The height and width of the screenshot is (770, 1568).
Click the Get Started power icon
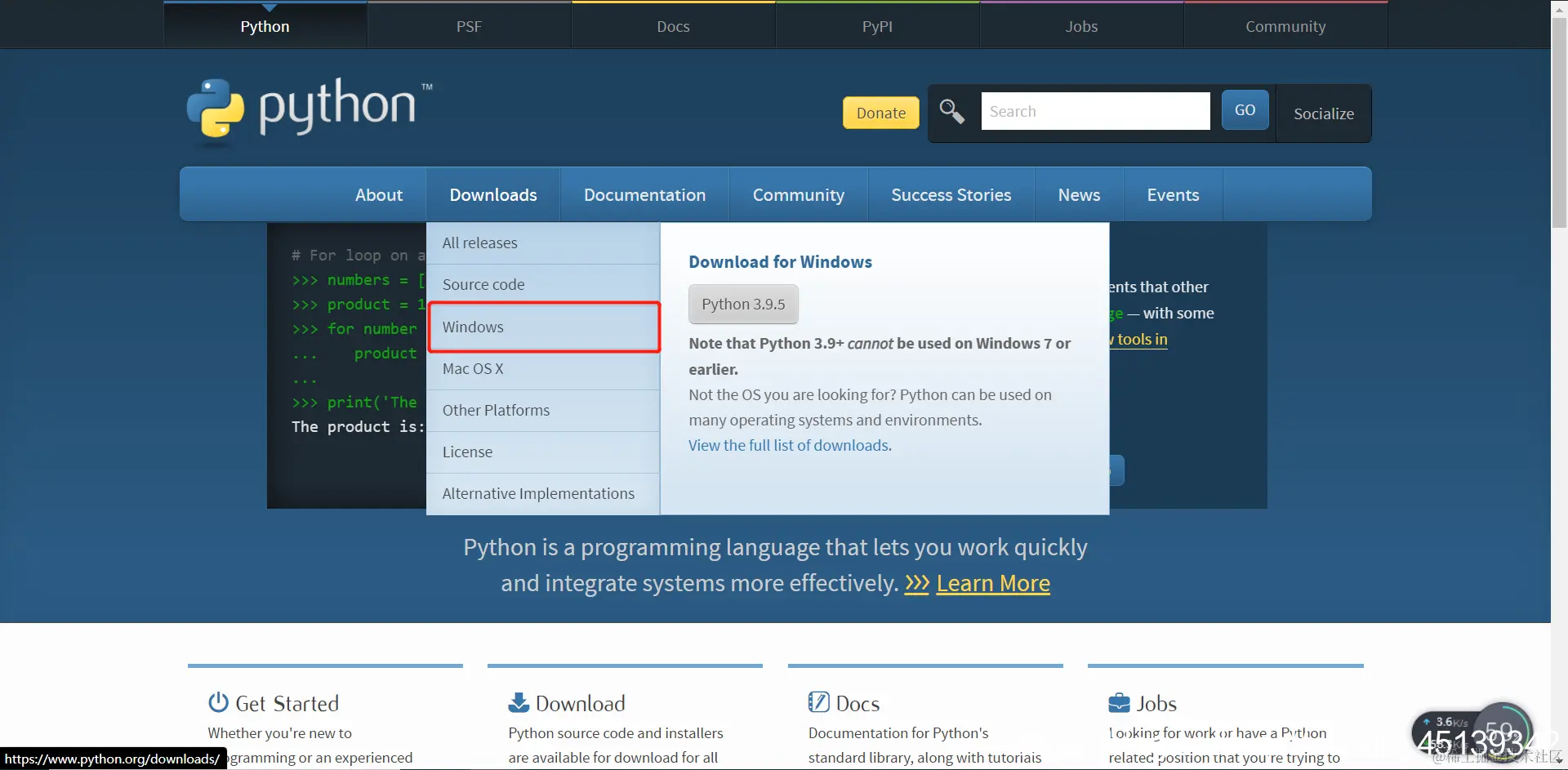[218, 702]
